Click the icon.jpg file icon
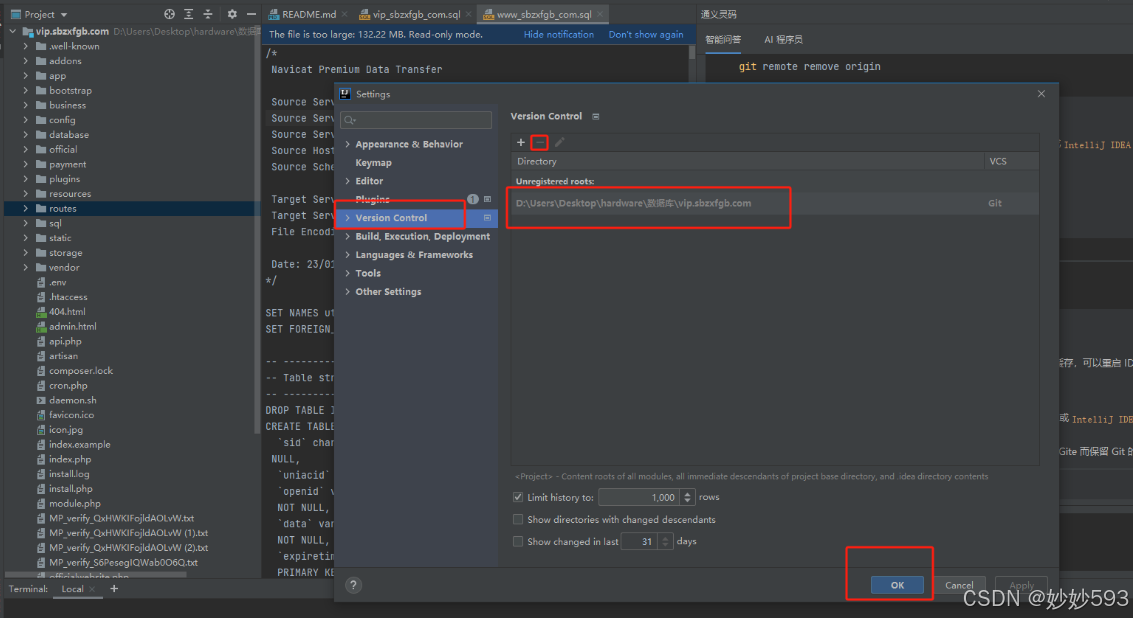The width and height of the screenshot is (1133, 619). pos(41,430)
